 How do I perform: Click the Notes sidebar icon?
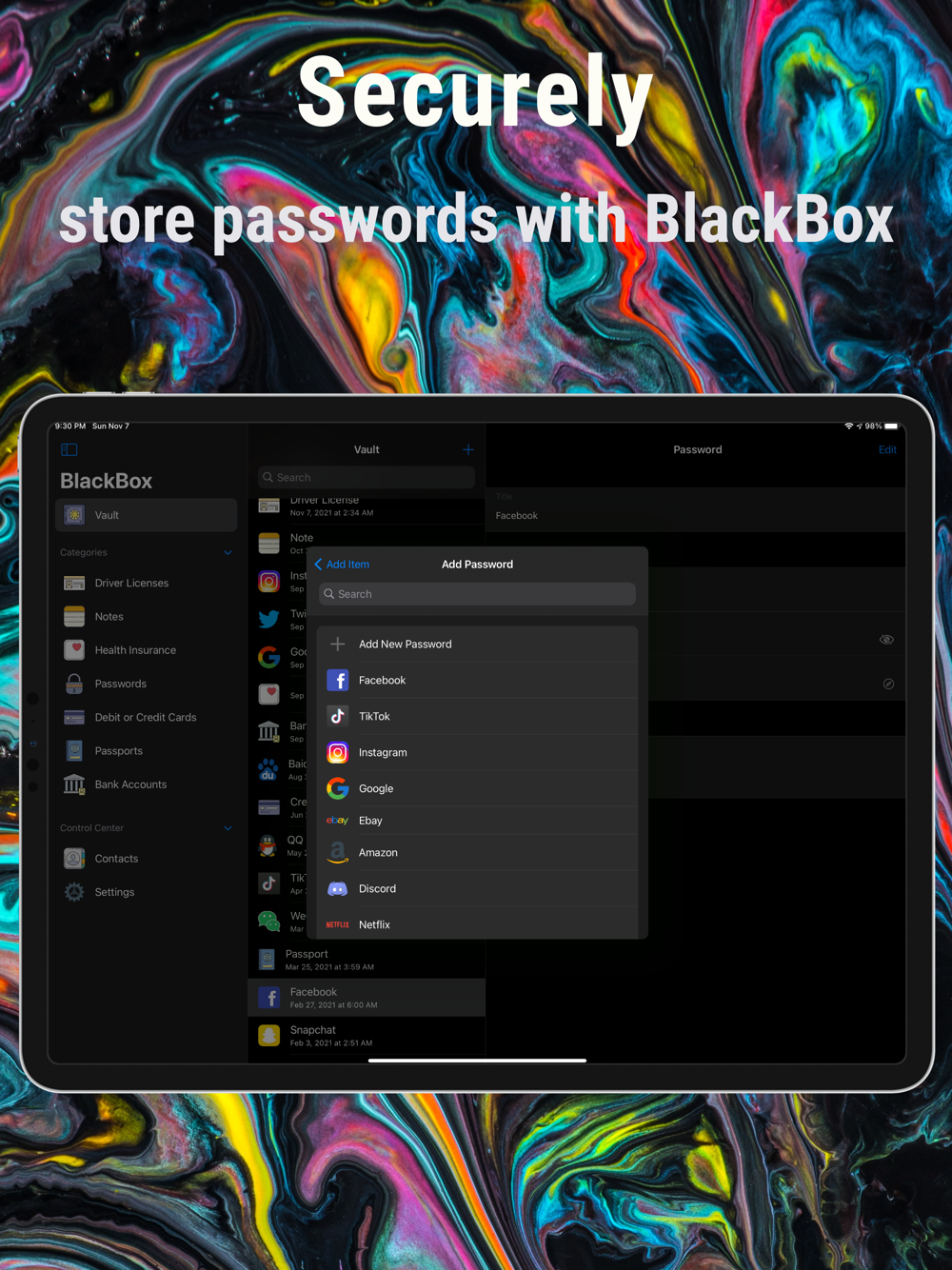click(74, 616)
